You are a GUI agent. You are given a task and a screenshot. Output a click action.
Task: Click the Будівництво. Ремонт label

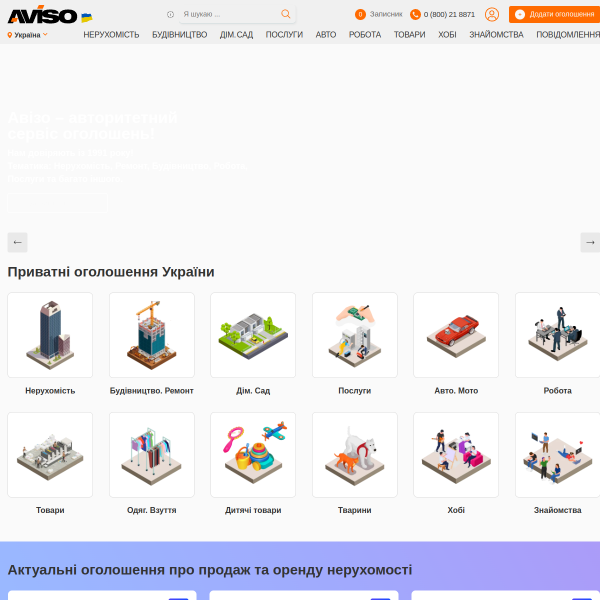point(152,391)
